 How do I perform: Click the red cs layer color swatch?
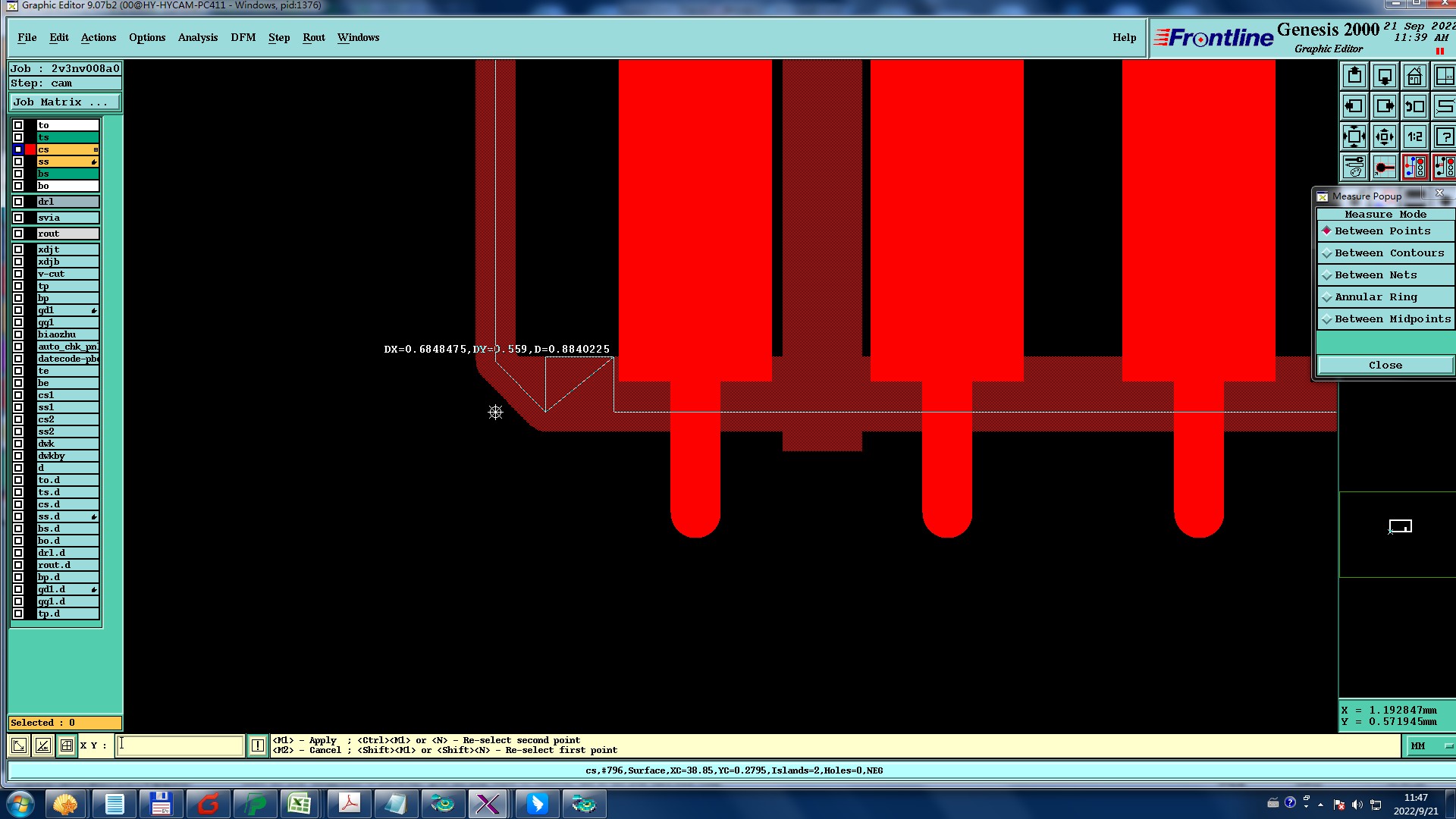(30, 149)
